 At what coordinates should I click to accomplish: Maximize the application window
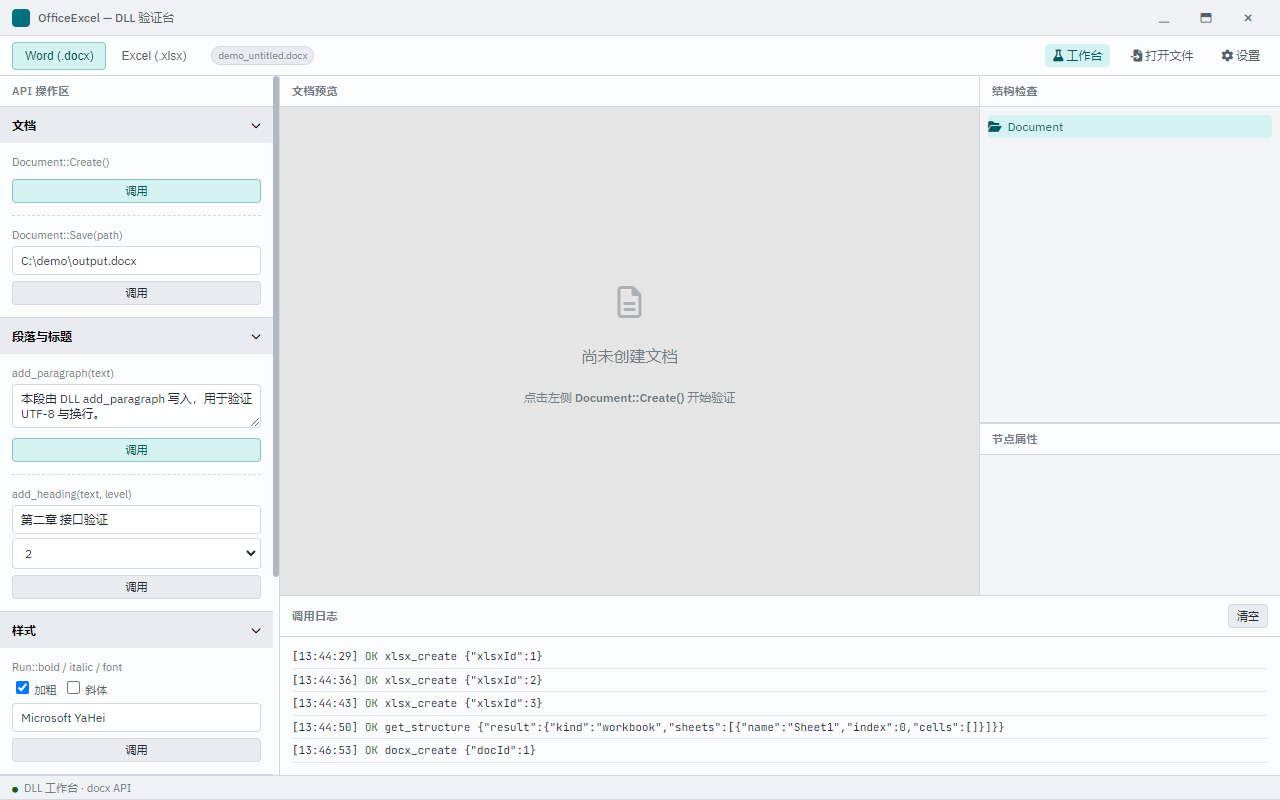[x=1206, y=18]
